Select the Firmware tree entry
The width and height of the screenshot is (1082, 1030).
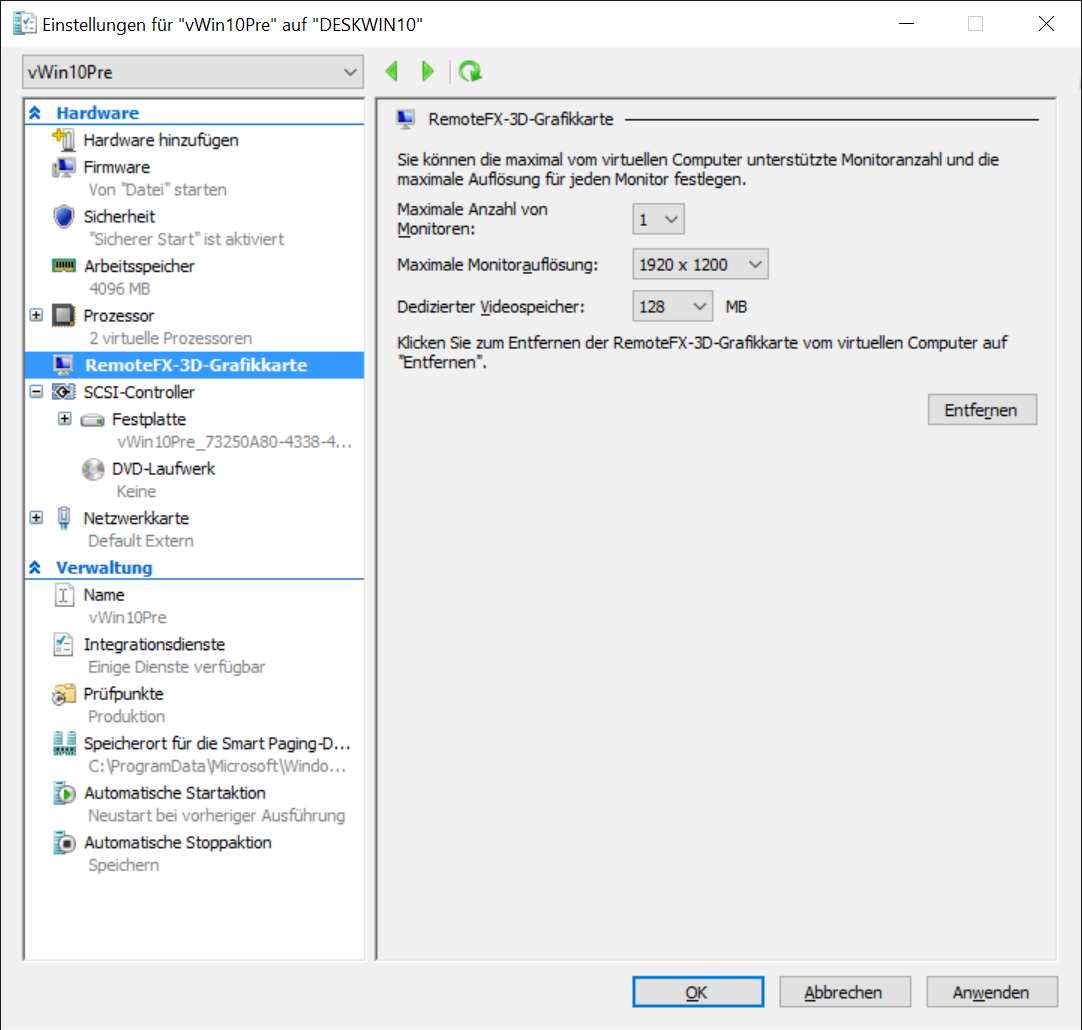click(x=117, y=167)
